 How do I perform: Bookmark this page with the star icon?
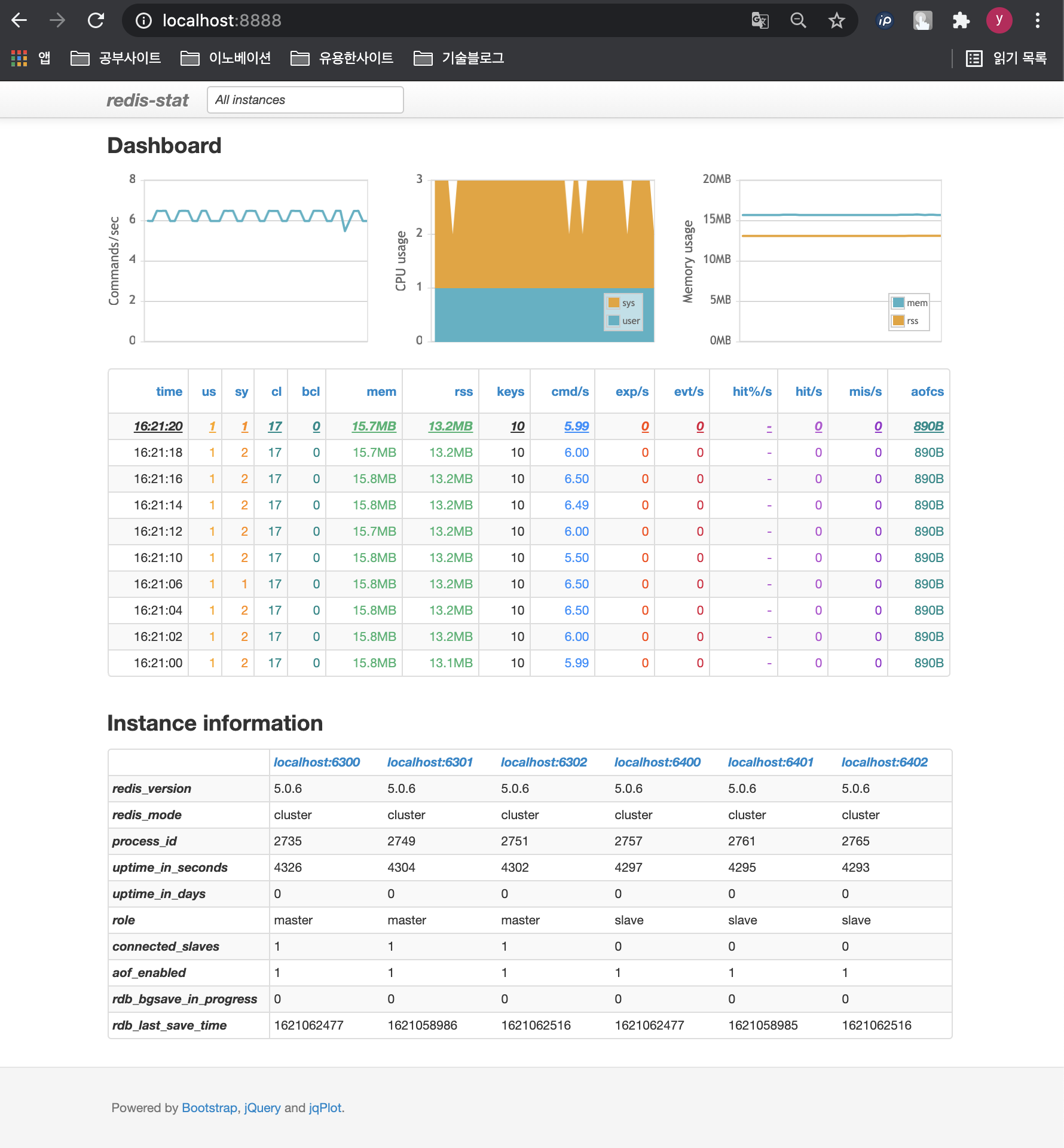[836, 21]
